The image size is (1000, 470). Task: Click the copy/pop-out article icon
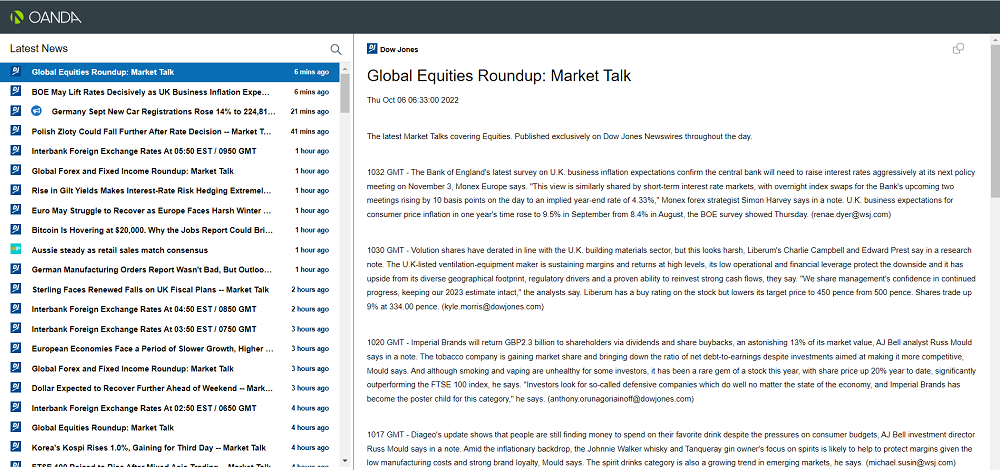point(958,49)
